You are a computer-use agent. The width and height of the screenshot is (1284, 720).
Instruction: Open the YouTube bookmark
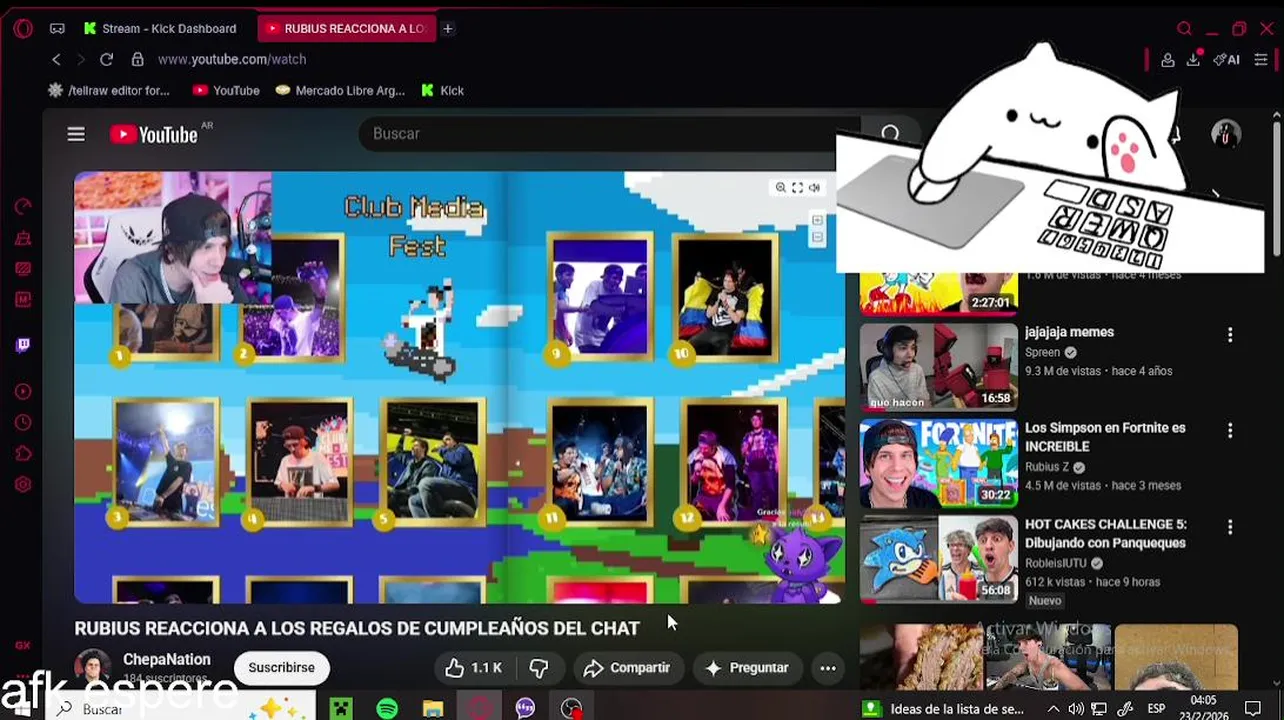pyautogui.click(x=226, y=90)
